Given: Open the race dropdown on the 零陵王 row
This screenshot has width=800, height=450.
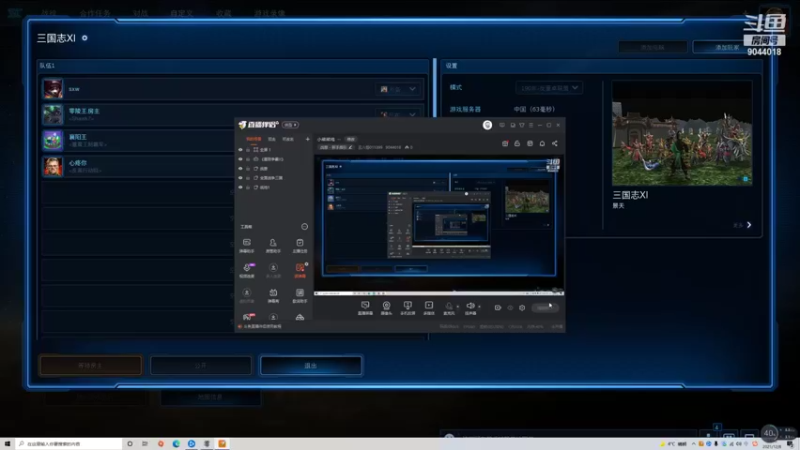Looking at the screenshot, I should (x=398, y=114).
